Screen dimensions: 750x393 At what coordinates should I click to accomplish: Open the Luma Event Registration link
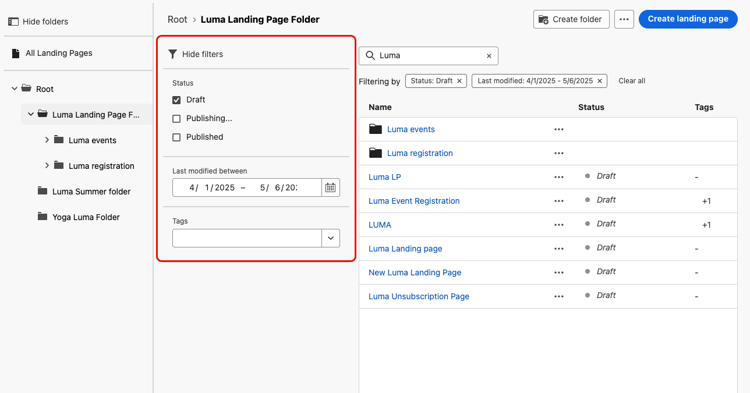pos(414,201)
